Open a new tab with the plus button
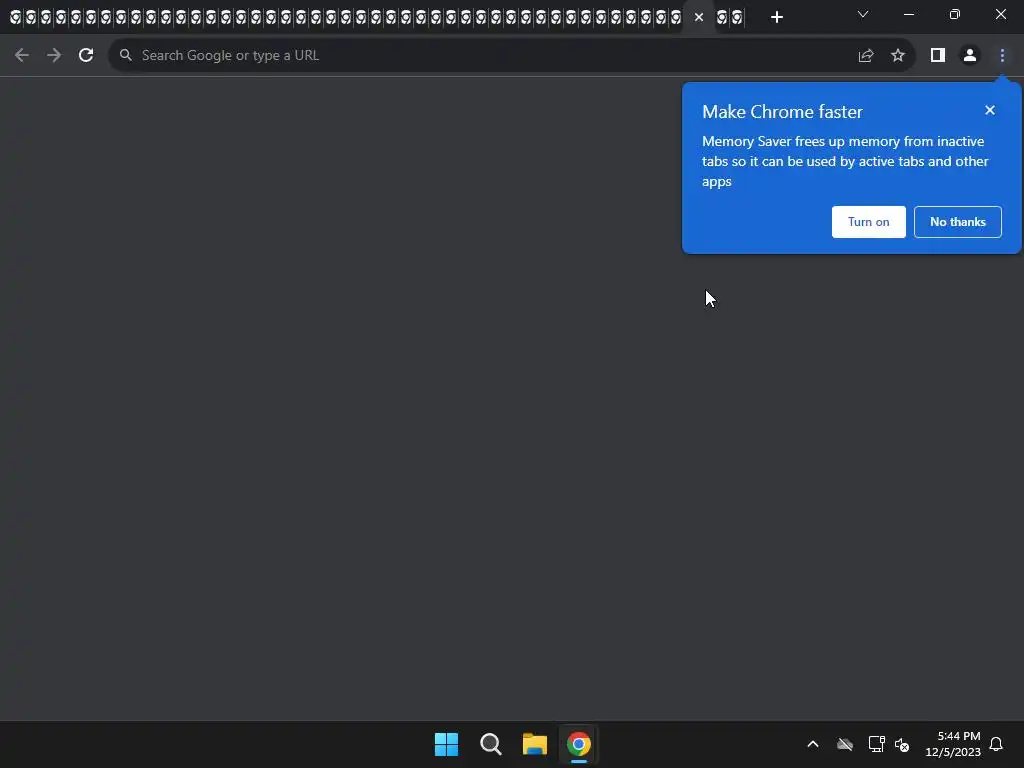1024x768 pixels. point(776,18)
